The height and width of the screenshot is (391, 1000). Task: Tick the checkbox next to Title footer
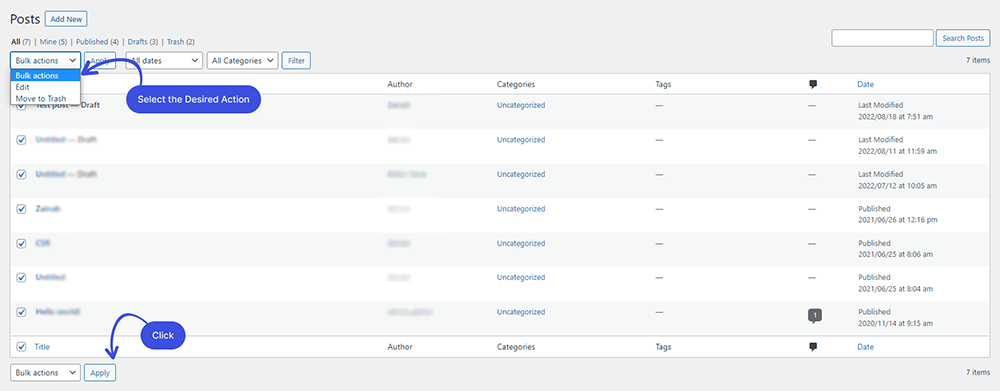tap(21, 347)
